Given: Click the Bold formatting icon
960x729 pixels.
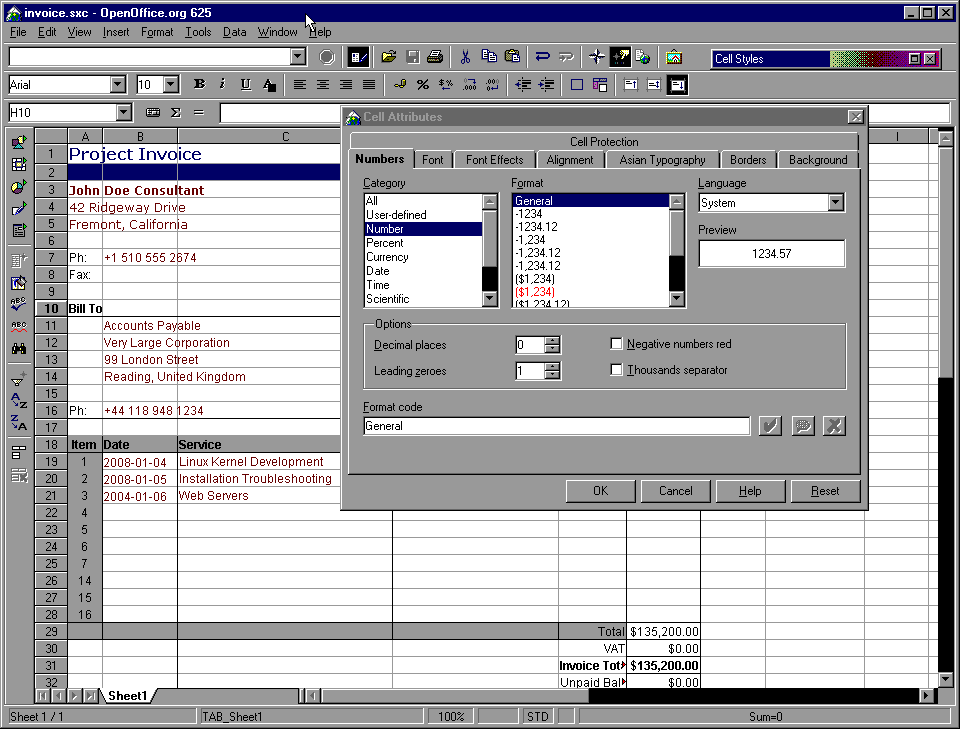Looking at the screenshot, I should [x=199, y=85].
